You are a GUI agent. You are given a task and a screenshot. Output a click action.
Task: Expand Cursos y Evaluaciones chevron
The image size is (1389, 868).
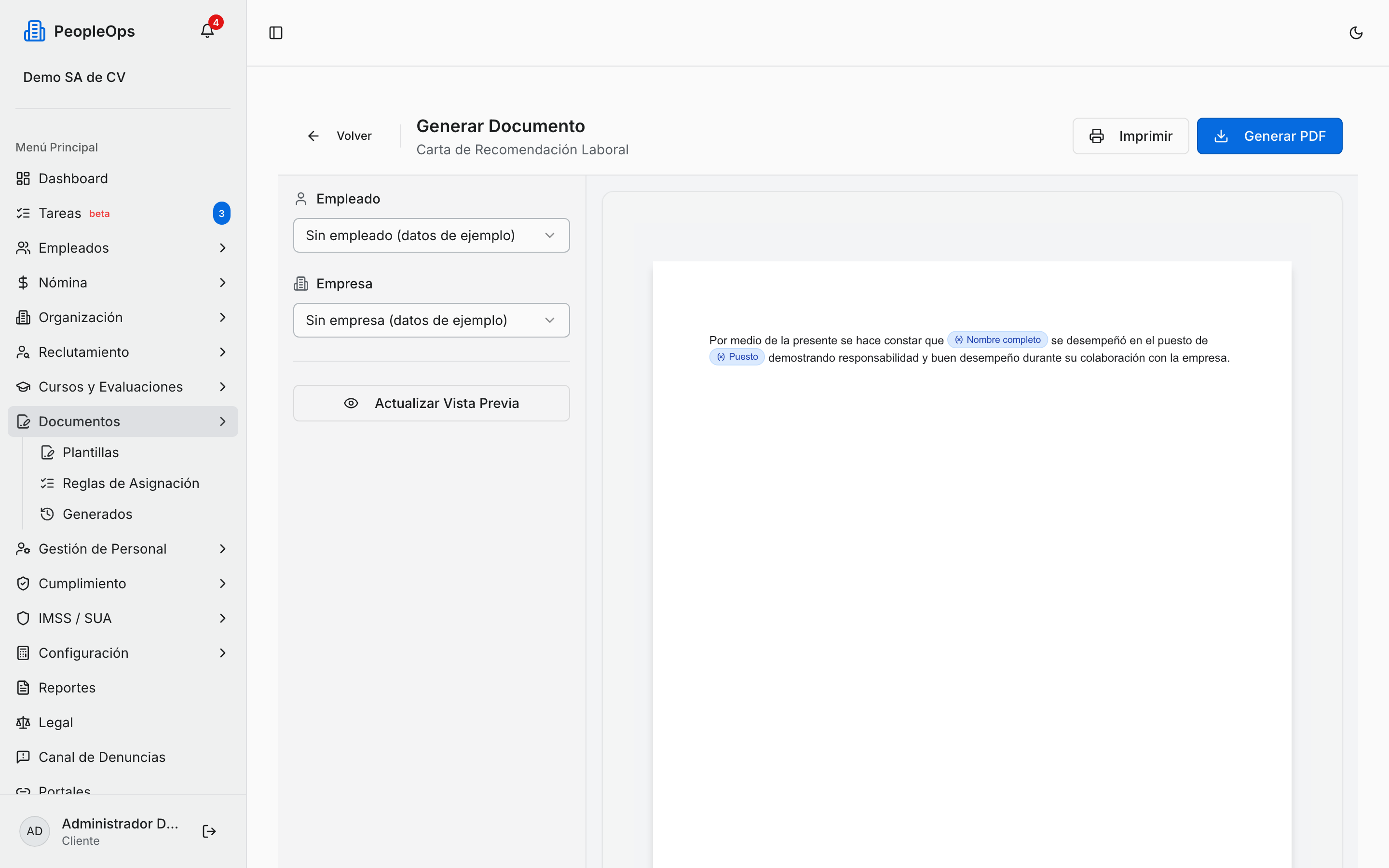[223, 387]
